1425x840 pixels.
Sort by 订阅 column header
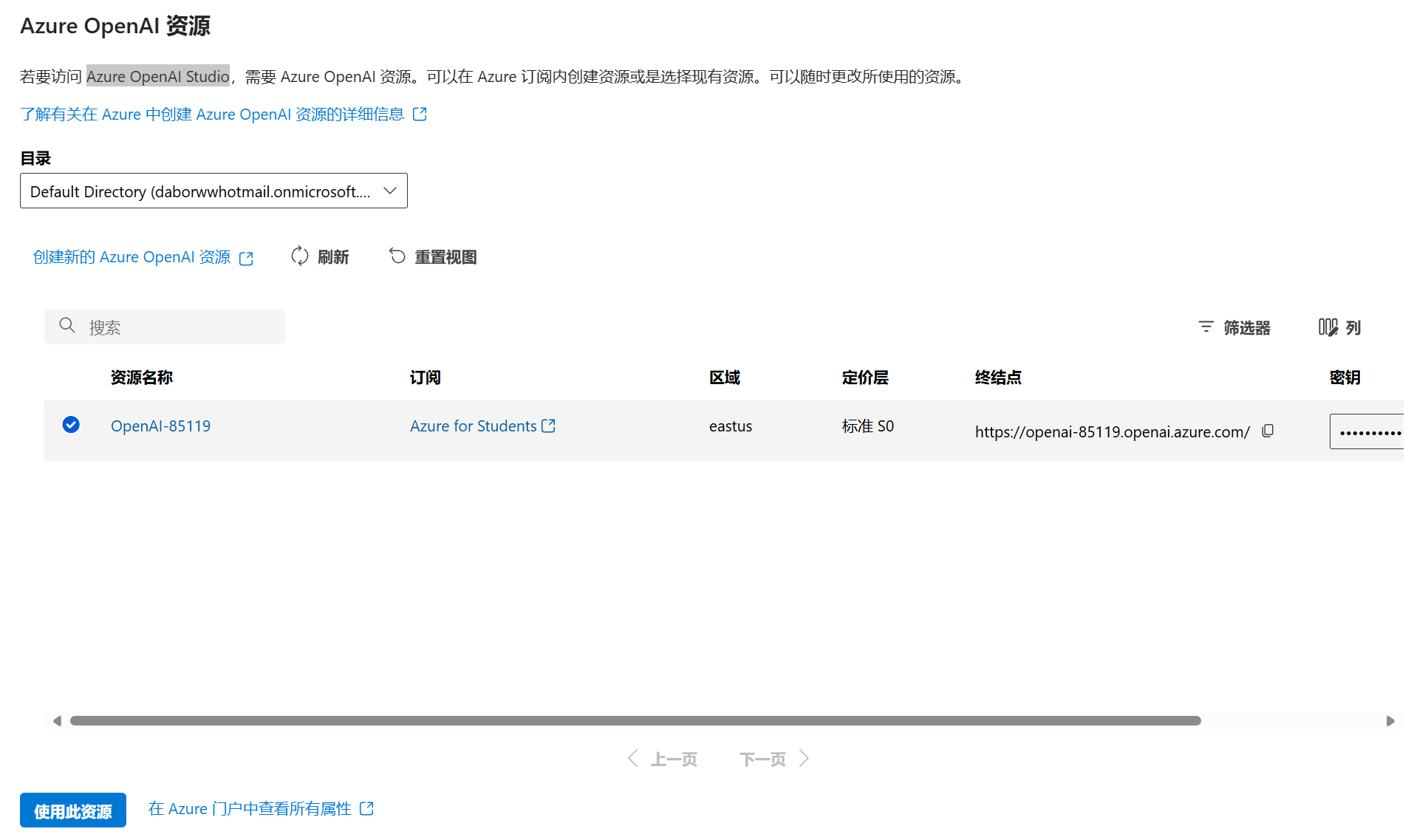click(426, 378)
